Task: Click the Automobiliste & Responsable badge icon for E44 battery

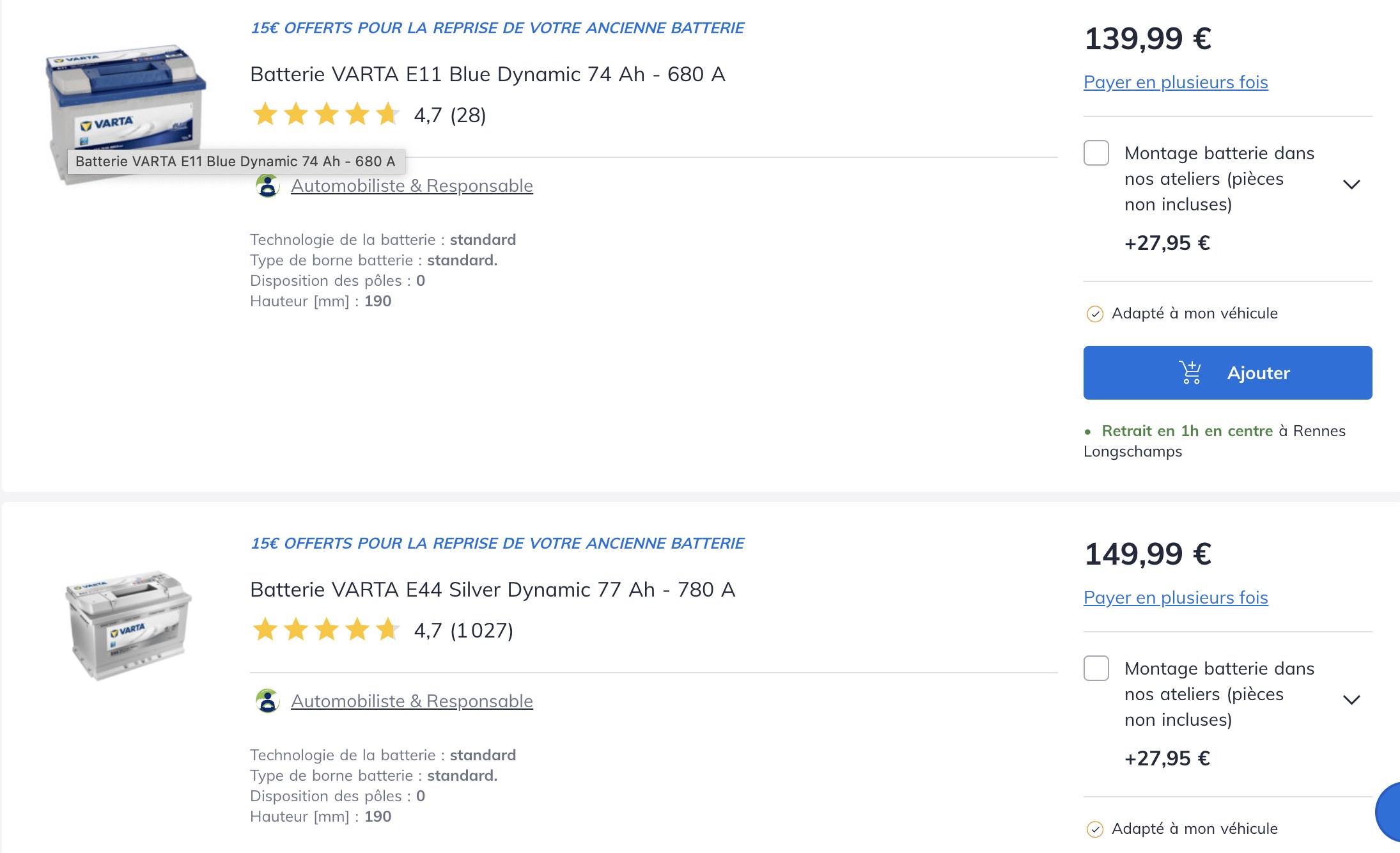Action: click(268, 701)
